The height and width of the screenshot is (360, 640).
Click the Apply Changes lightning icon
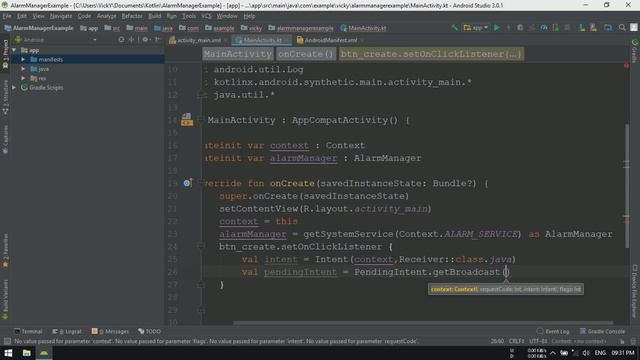(x=508, y=28)
